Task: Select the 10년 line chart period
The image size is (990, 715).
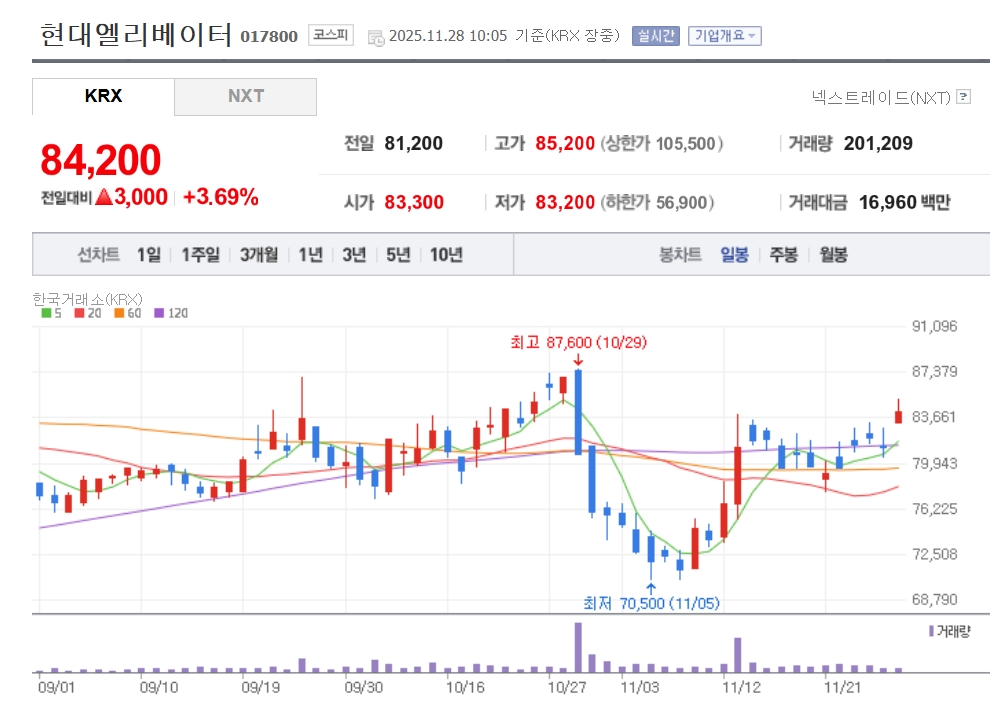Action: tap(446, 255)
